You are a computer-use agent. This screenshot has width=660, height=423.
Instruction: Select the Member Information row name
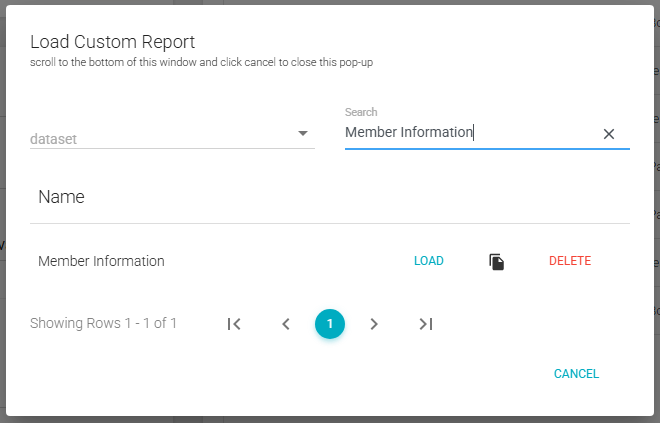[x=101, y=261]
